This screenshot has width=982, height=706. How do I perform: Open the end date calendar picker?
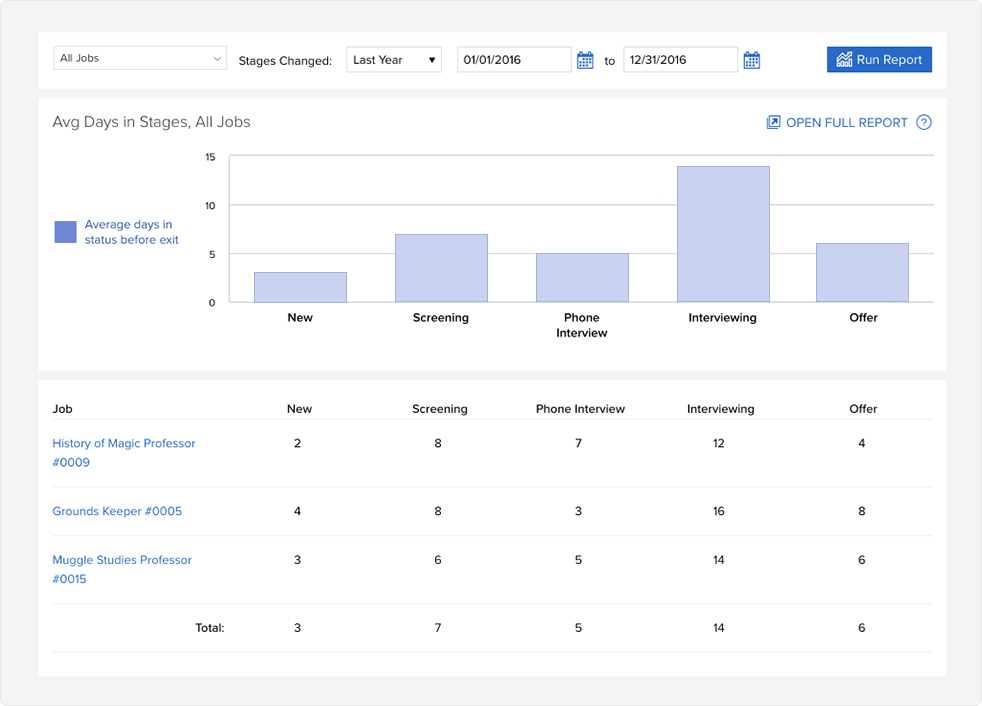point(751,59)
